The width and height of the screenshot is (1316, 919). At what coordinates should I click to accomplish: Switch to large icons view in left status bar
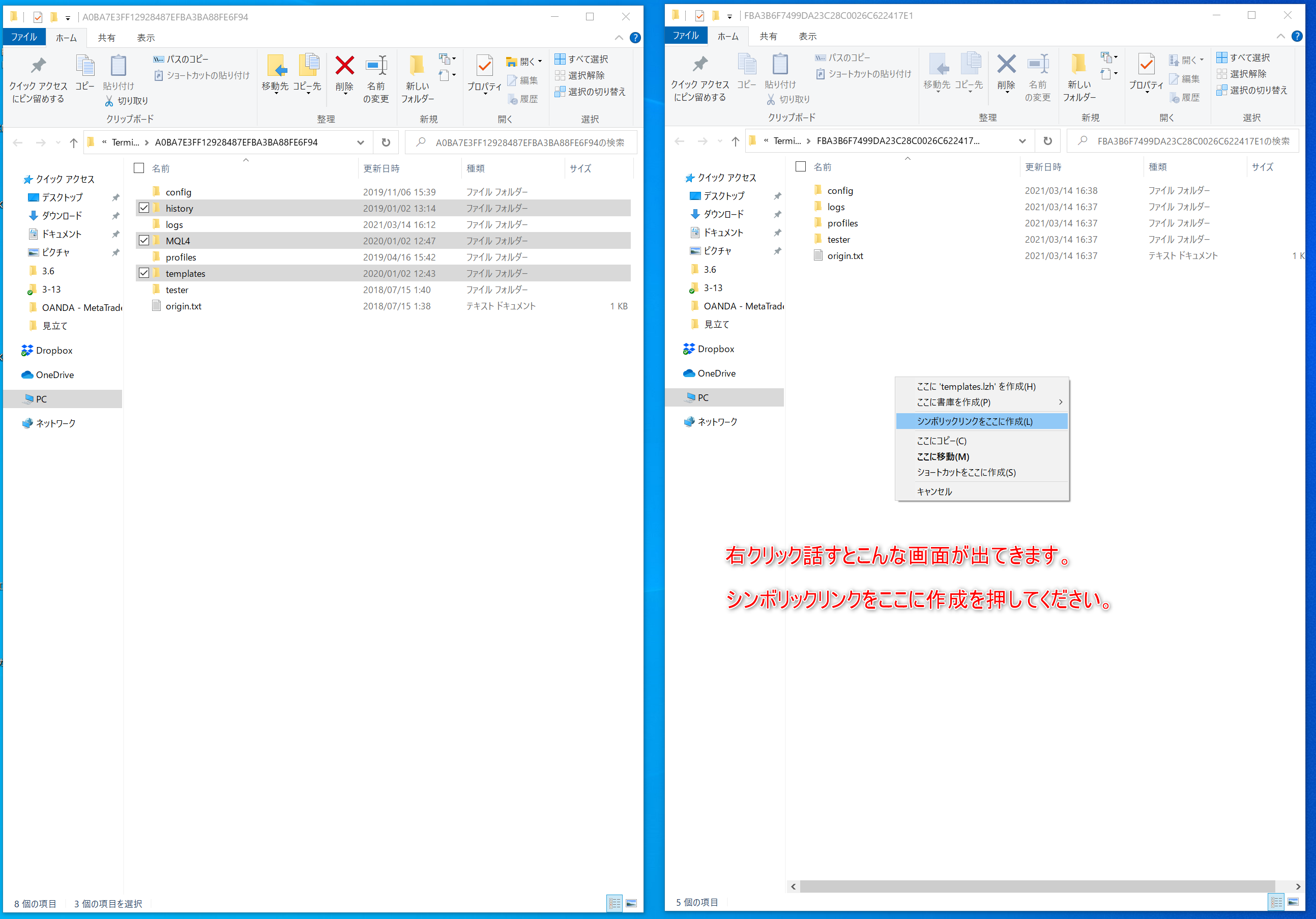click(x=631, y=904)
